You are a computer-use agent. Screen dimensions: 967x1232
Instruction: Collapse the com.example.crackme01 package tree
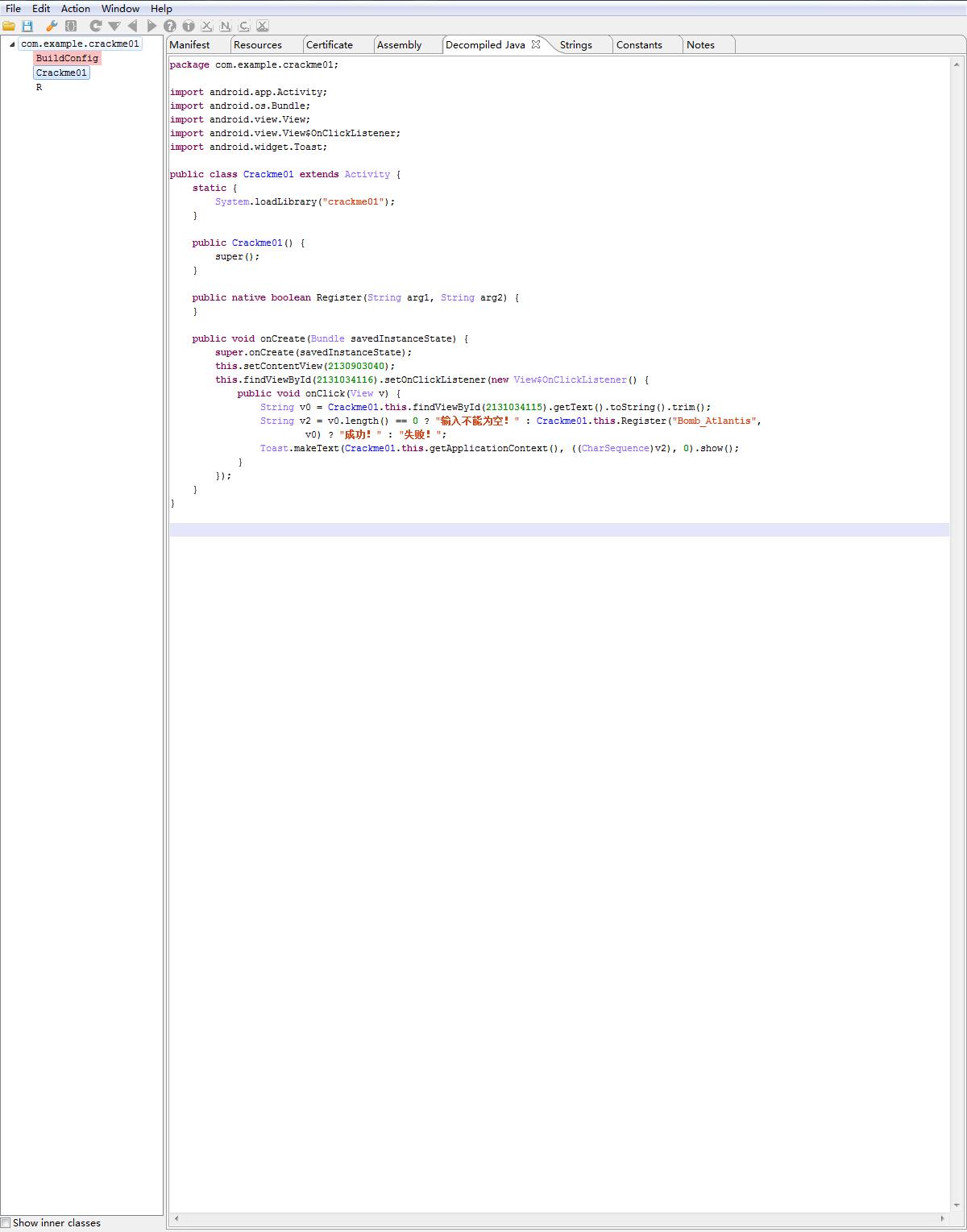11,44
